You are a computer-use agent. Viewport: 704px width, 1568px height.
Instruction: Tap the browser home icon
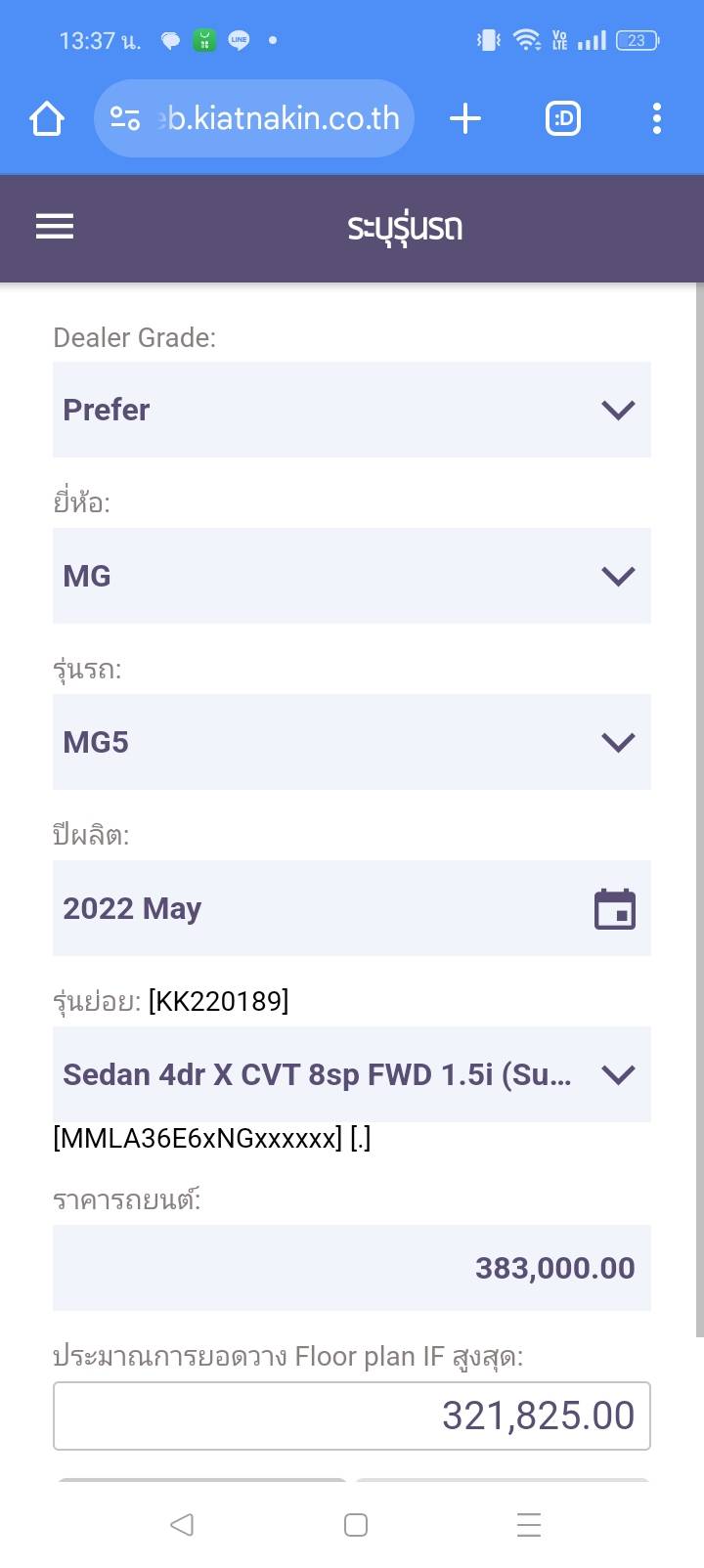point(47,119)
